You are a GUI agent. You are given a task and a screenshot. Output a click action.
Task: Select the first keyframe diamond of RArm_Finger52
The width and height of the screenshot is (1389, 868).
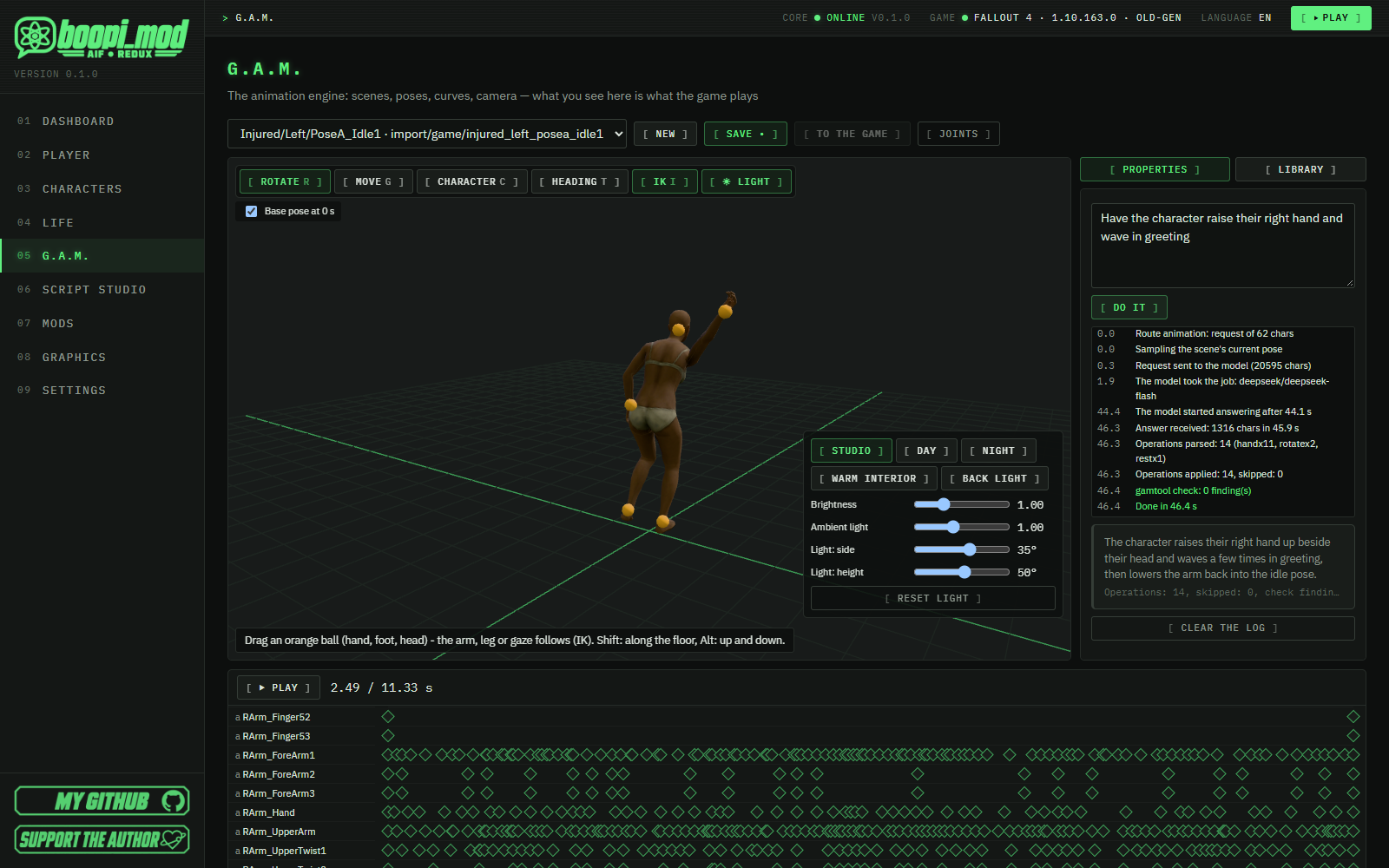[x=388, y=716]
